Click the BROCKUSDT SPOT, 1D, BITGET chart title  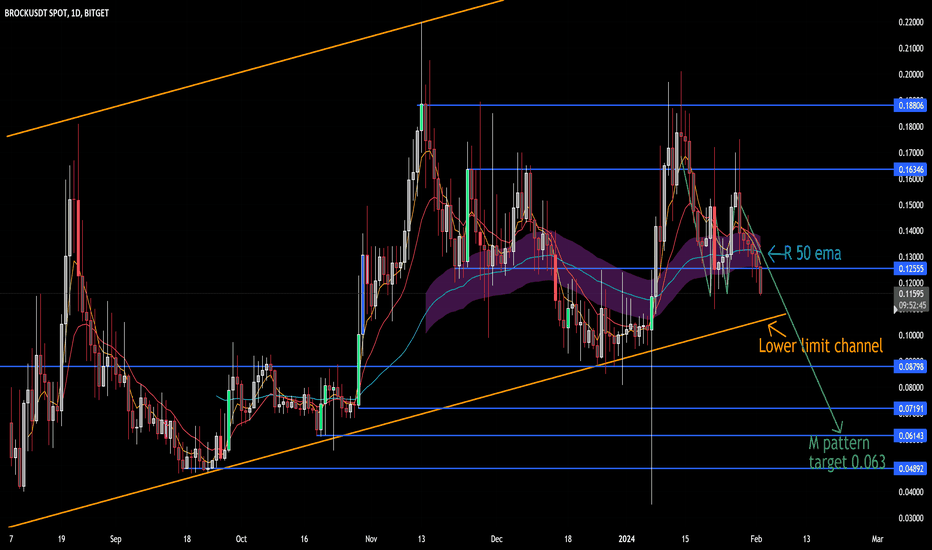pyautogui.click(x=56, y=12)
